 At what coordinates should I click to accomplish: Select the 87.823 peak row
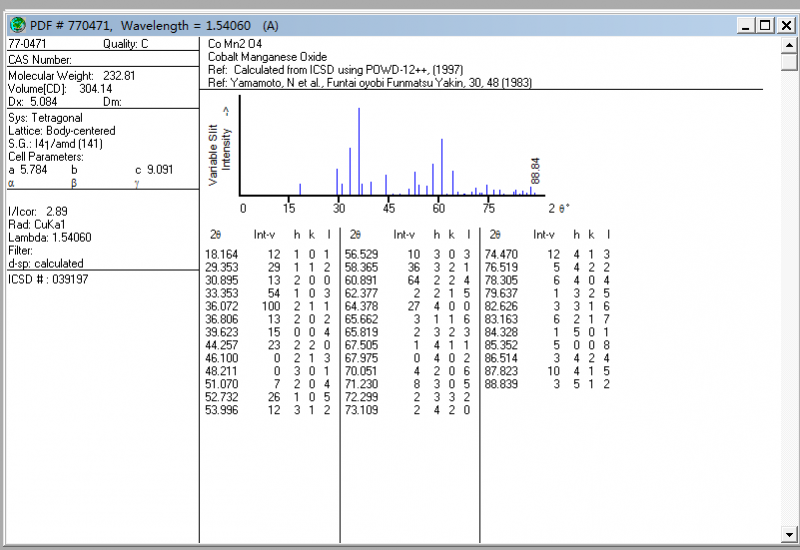tap(547, 371)
